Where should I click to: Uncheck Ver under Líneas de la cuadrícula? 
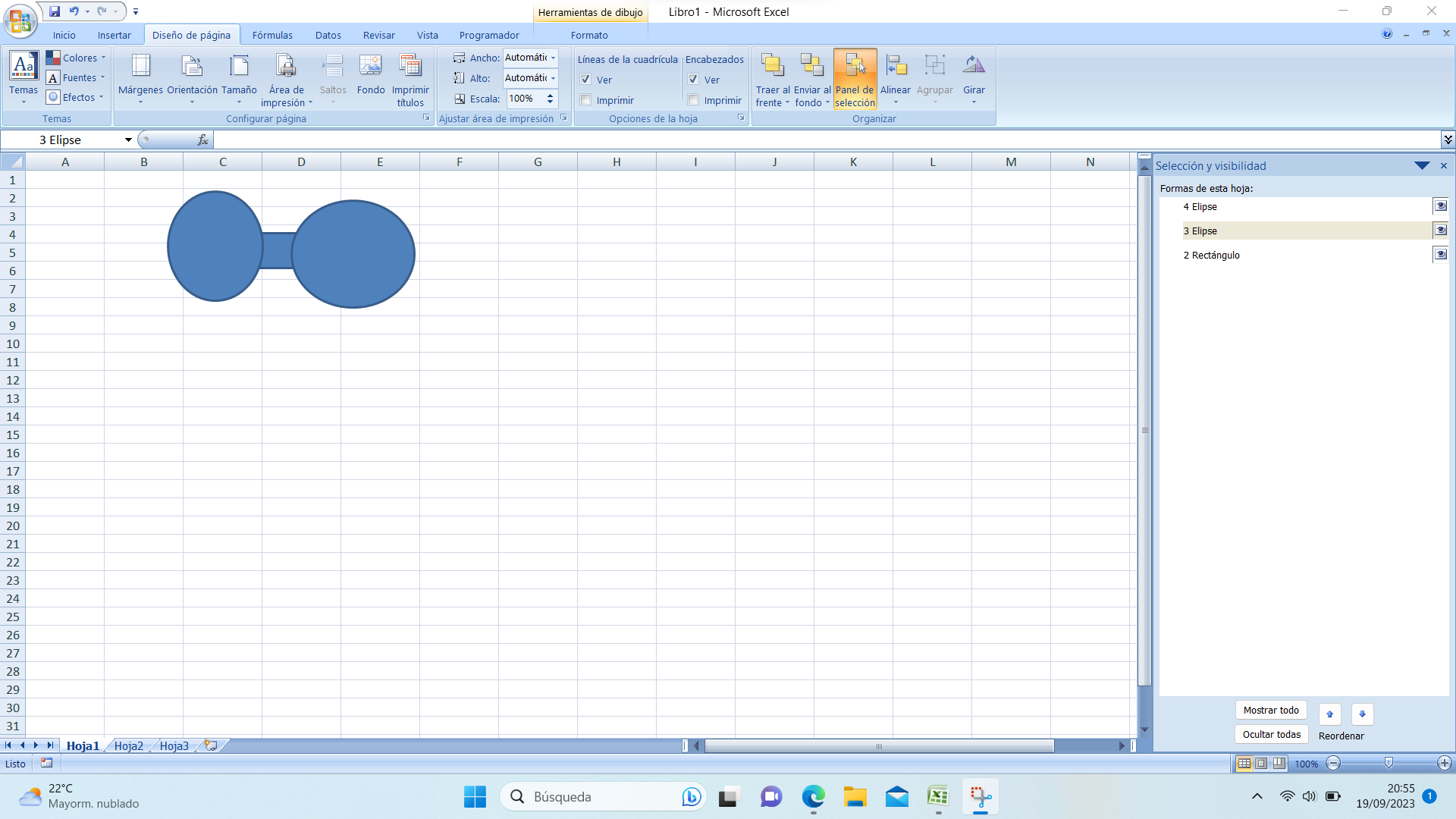click(586, 80)
